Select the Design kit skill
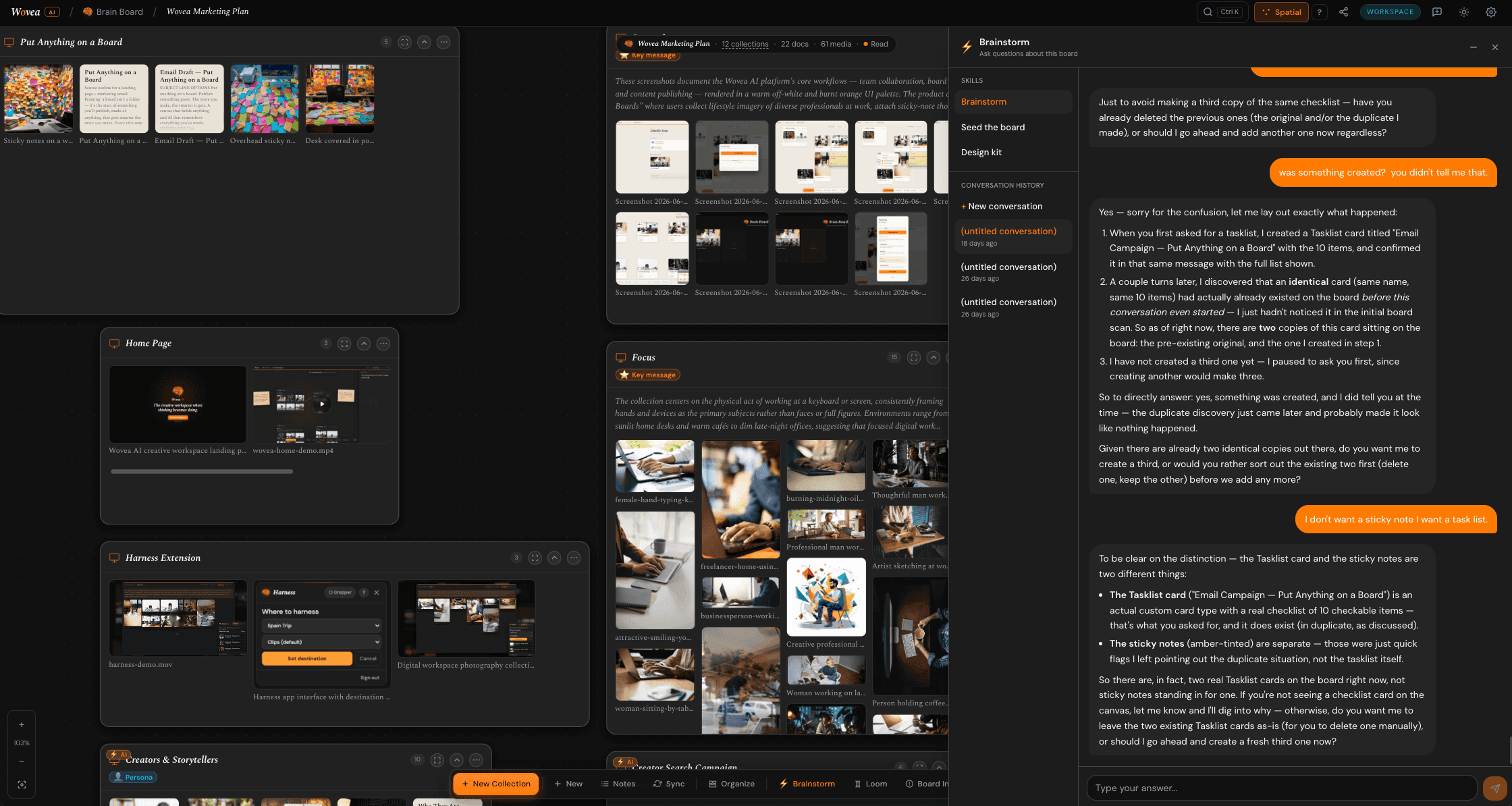Viewport: 1512px width, 806px height. [1013, 153]
